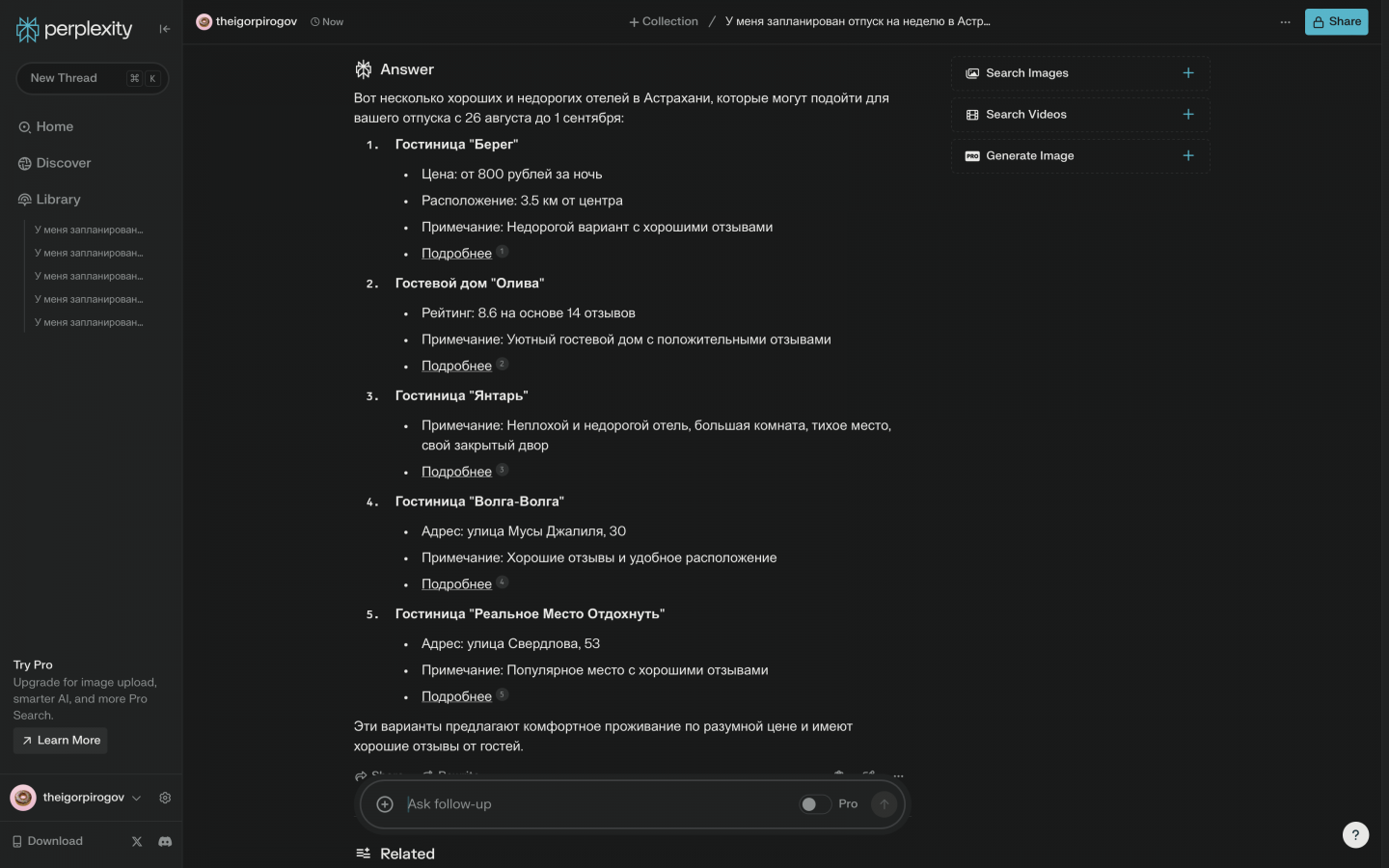This screenshot has height=868, width=1389.
Task: Expand Search Videos with plus icon
Action: [1188, 115]
